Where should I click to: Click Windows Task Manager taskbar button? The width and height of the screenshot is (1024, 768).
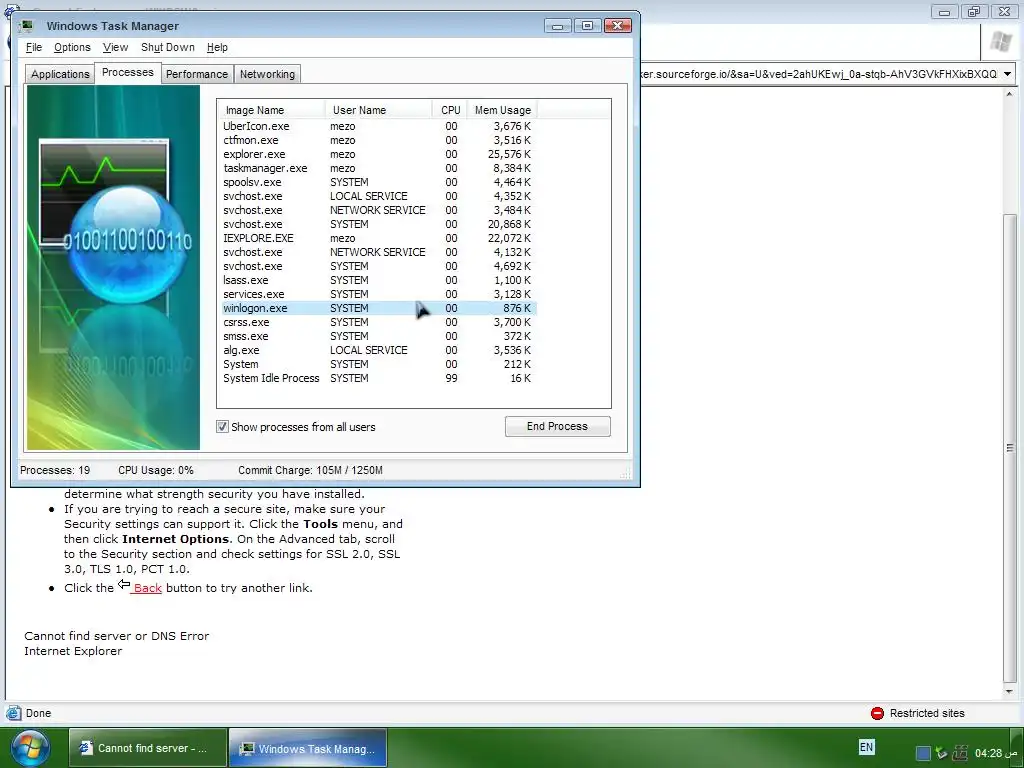point(308,748)
